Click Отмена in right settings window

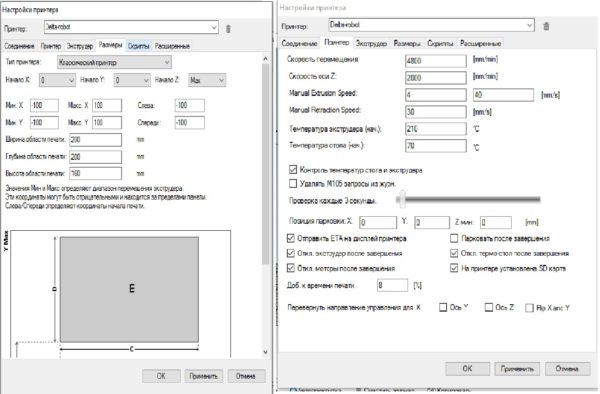[567, 368]
